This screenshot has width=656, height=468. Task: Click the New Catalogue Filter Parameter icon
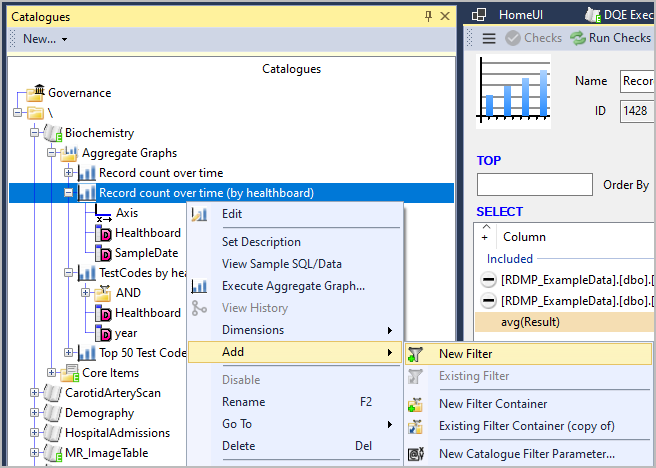(415, 454)
